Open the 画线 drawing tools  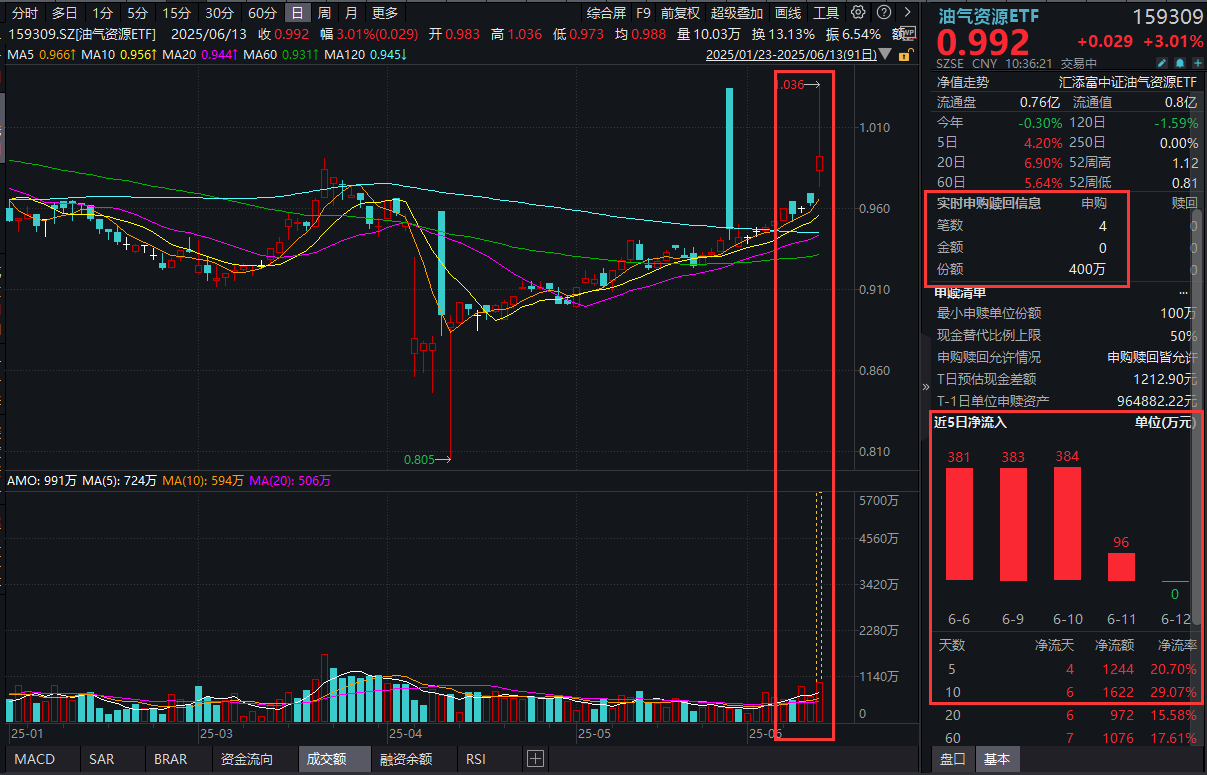pos(788,13)
